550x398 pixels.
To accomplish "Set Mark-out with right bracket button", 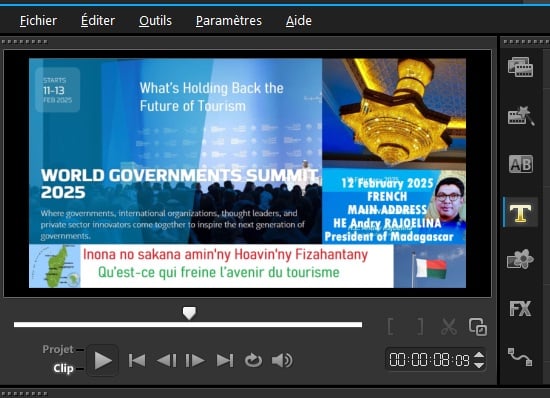I will coord(420,326).
